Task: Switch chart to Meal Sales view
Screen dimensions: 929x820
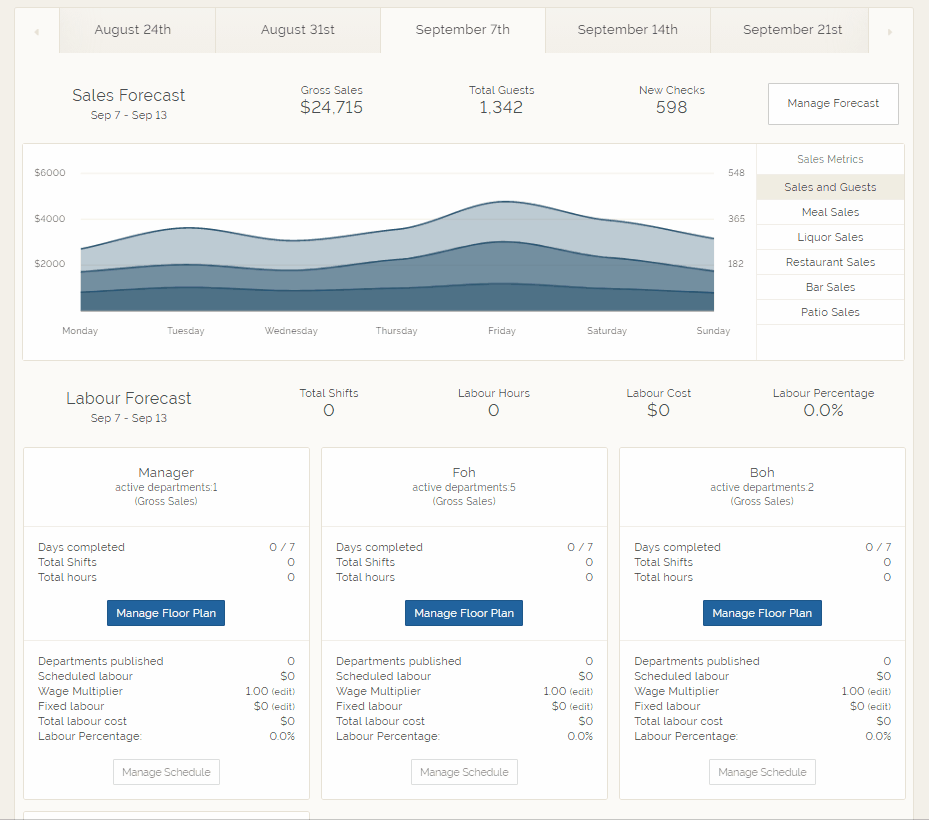Action: (x=829, y=211)
